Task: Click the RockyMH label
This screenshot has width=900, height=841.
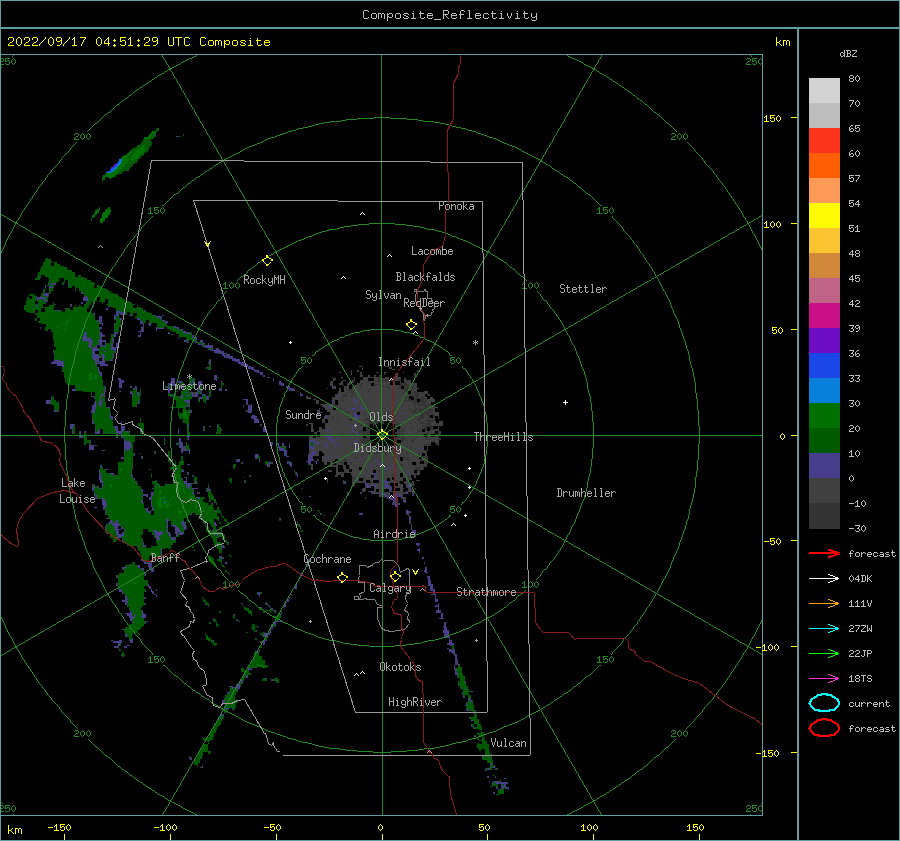Action: point(264,280)
